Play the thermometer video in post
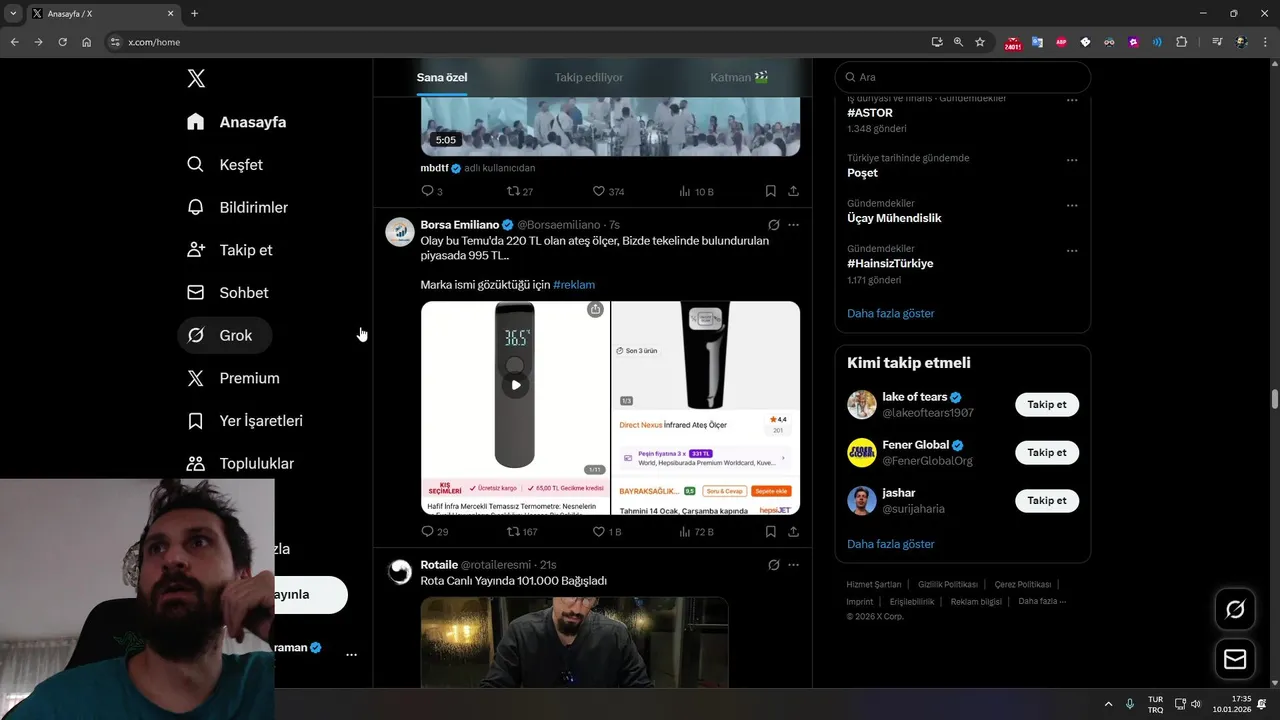Image resolution: width=1280 pixels, height=720 pixels. [x=516, y=385]
